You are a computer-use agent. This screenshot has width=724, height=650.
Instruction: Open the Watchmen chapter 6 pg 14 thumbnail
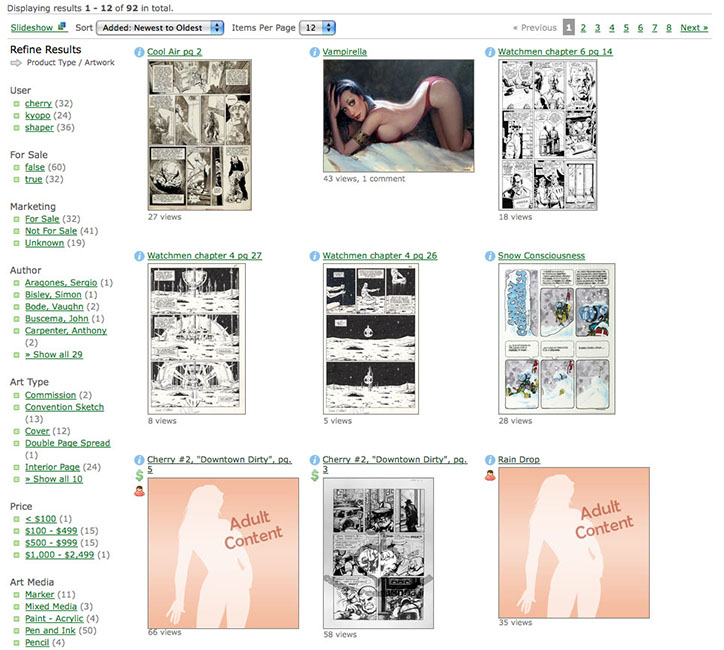[548, 135]
